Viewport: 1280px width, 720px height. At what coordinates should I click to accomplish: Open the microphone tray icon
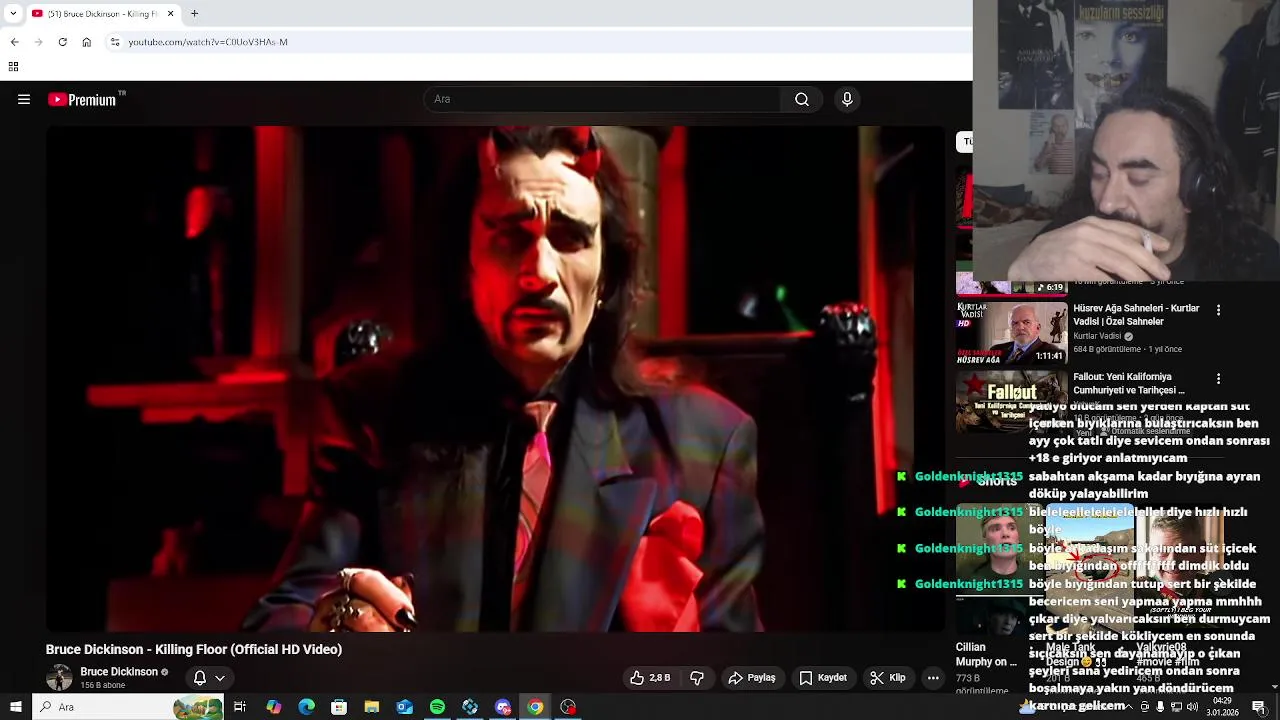pyautogui.click(x=1160, y=707)
